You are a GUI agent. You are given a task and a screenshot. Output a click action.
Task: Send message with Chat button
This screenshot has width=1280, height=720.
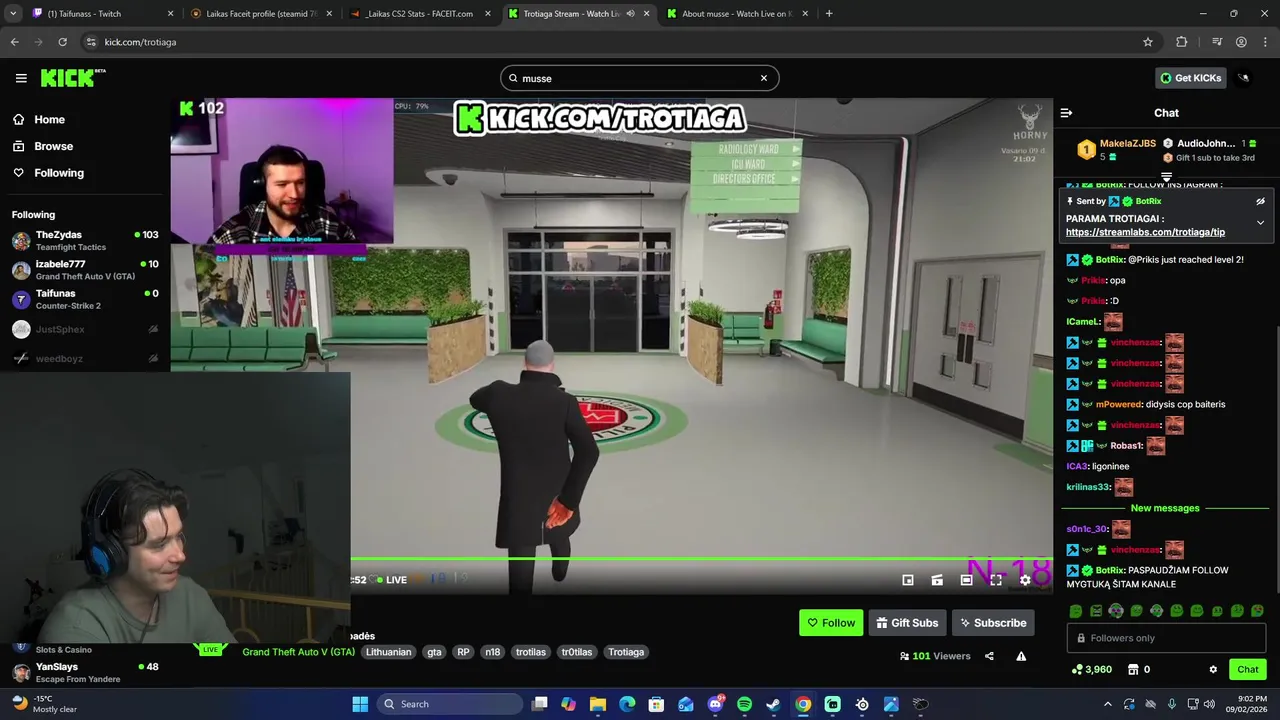1248,669
